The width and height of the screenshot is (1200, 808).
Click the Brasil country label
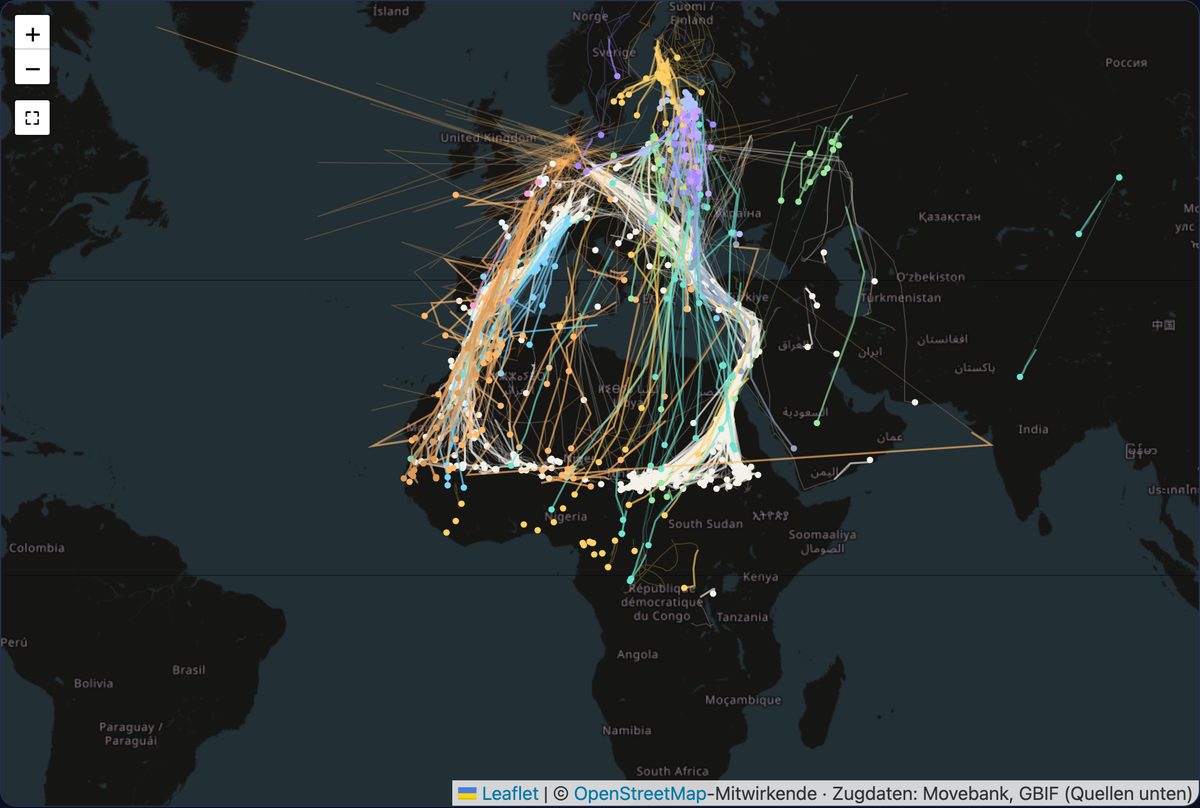pos(188,670)
